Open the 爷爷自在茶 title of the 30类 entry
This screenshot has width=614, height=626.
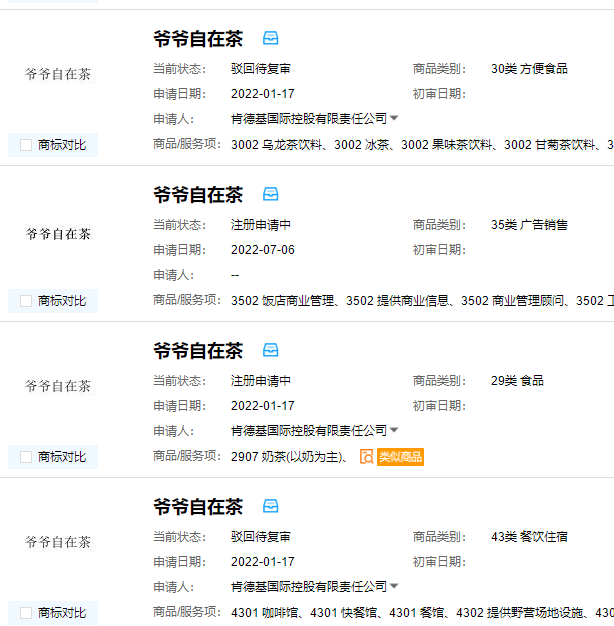pyautogui.click(x=198, y=39)
